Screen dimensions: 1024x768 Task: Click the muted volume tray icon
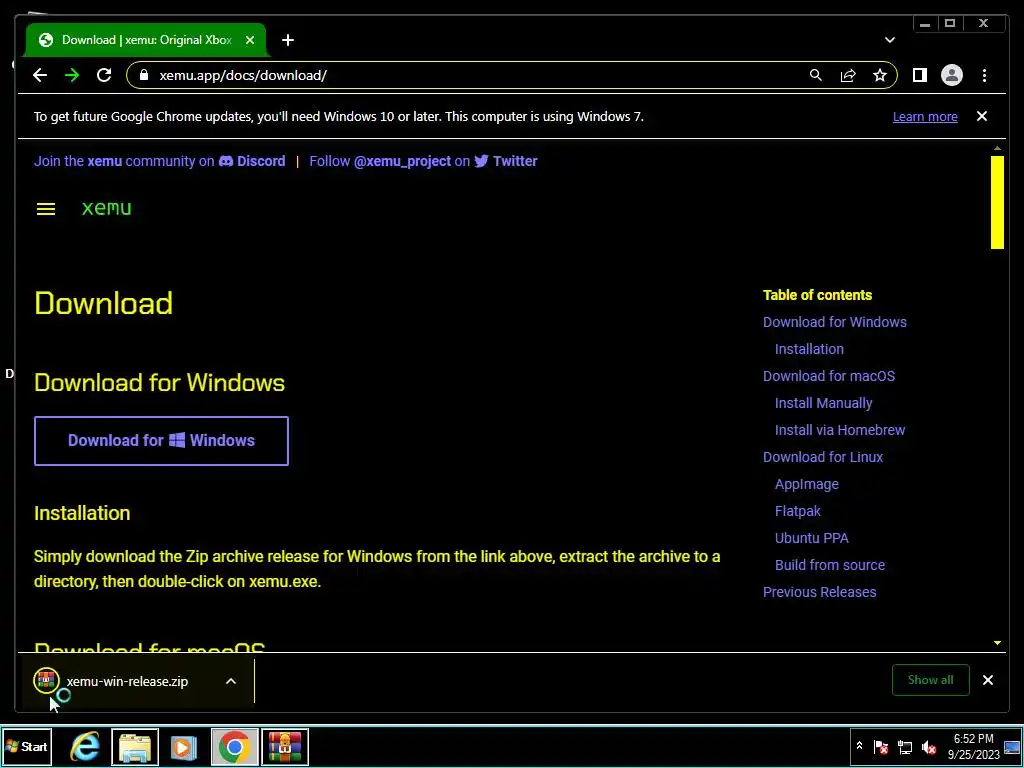pos(928,746)
